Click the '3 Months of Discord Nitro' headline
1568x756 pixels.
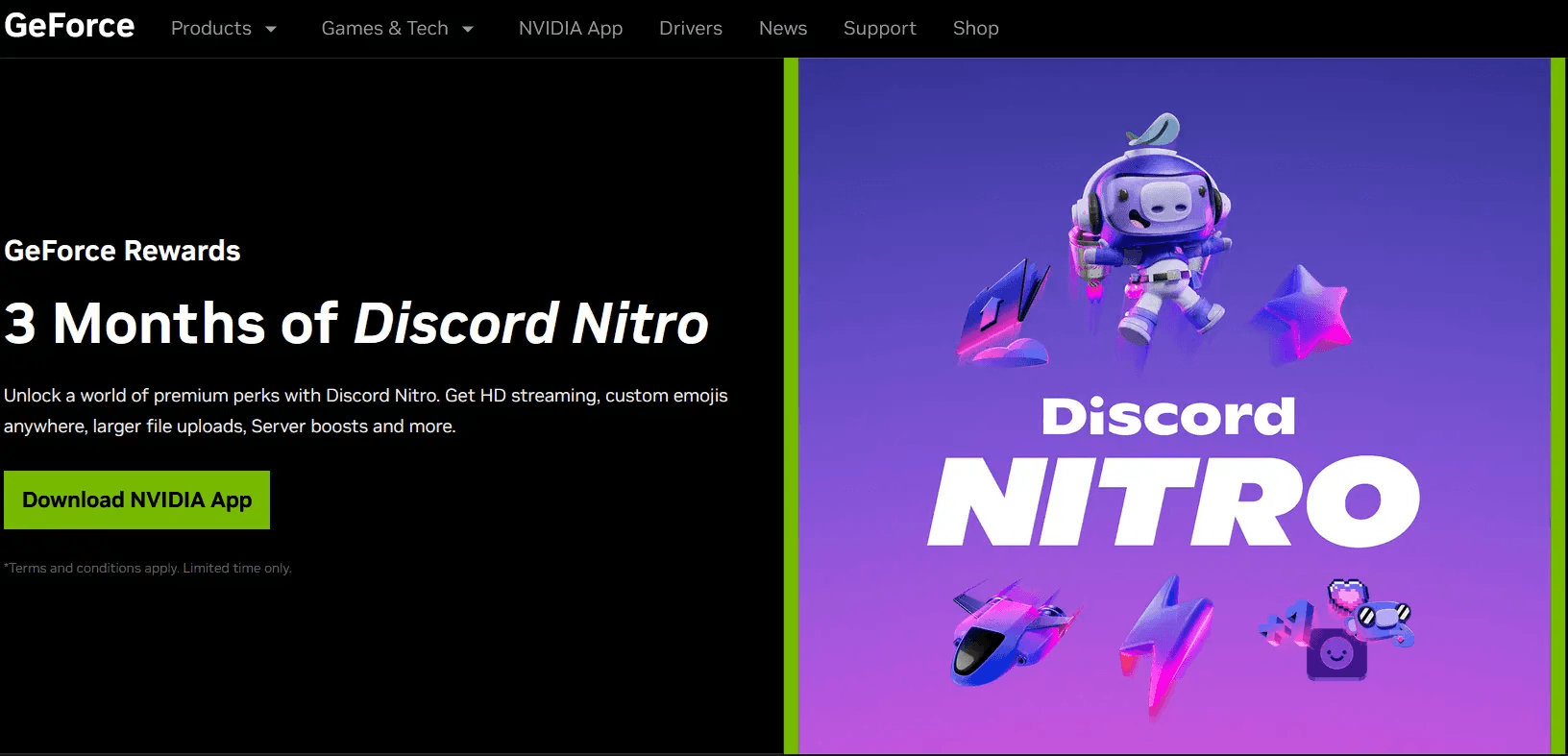pos(356,323)
